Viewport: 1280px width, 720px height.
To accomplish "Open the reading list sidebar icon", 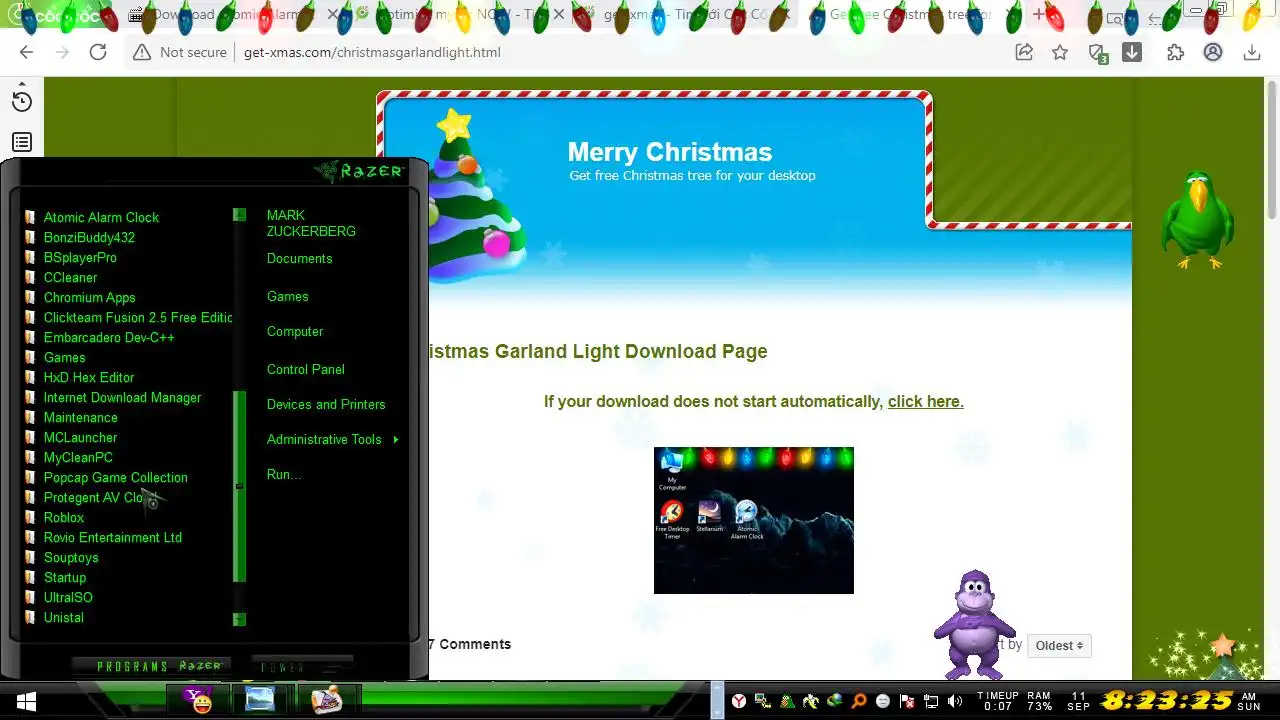I will point(22,143).
